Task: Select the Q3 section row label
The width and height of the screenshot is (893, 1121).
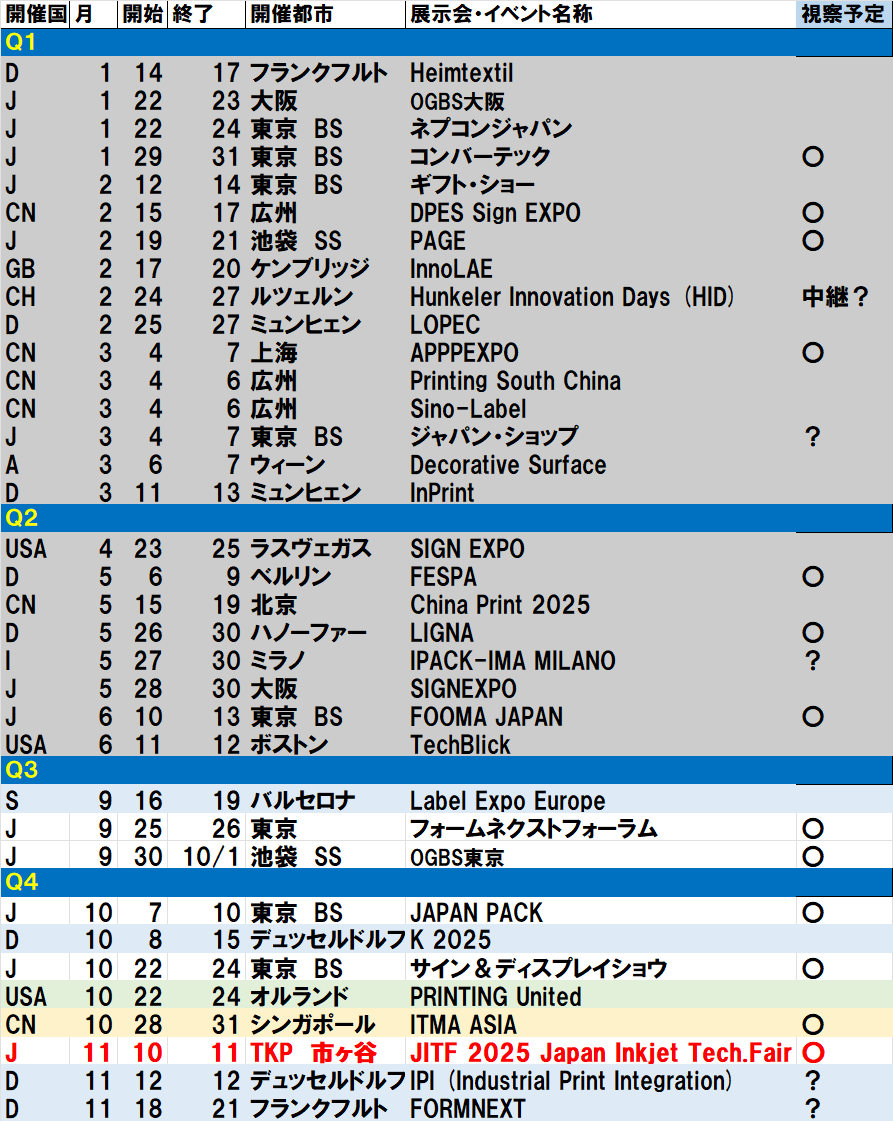Action: [21, 770]
